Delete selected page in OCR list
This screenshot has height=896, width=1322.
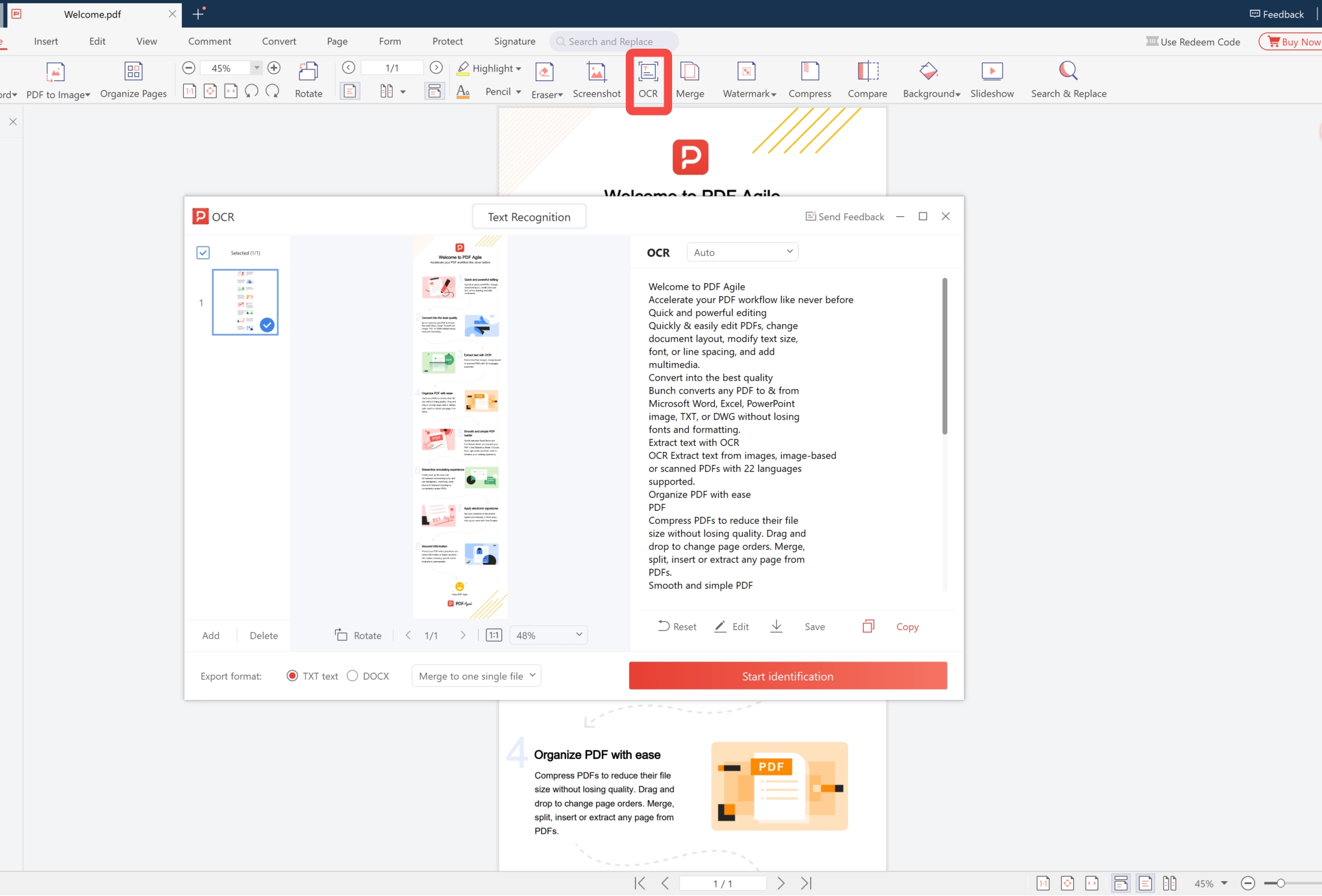click(264, 635)
